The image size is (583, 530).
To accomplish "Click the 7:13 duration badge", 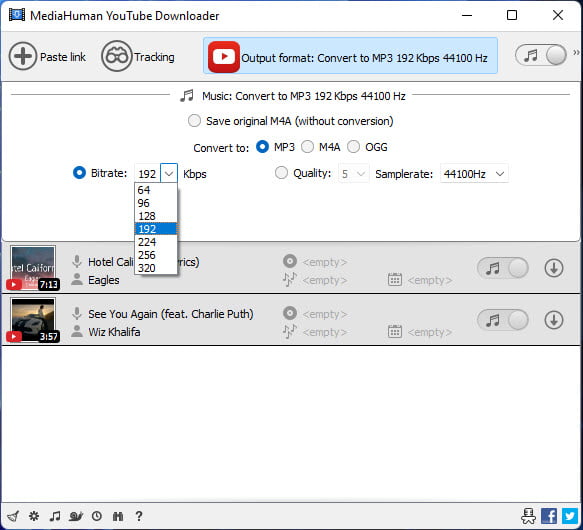I will [49, 285].
